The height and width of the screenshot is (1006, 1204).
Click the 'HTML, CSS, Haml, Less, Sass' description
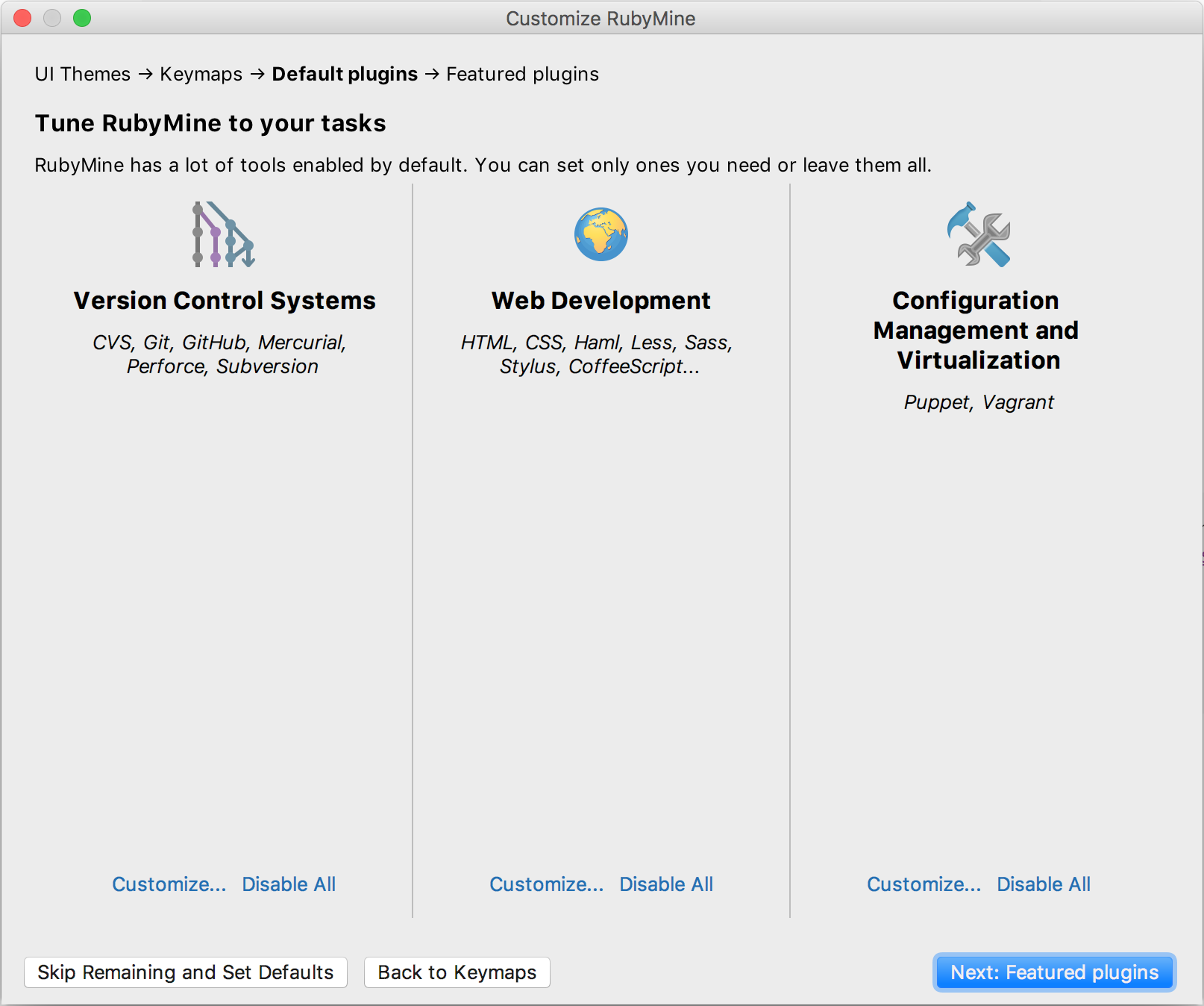click(598, 354)
